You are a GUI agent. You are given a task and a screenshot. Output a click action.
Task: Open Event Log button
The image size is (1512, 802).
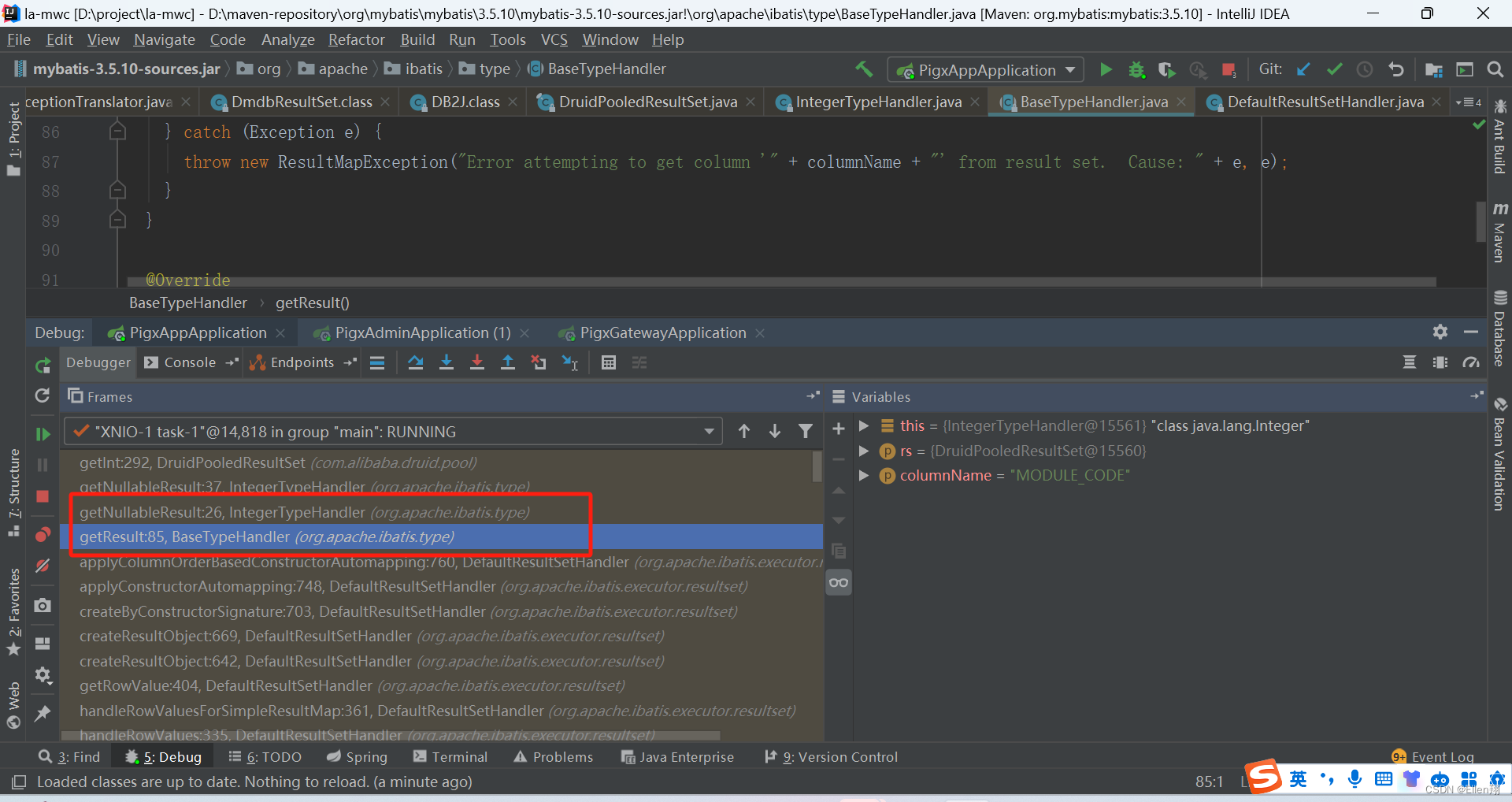coord(1433,757)
